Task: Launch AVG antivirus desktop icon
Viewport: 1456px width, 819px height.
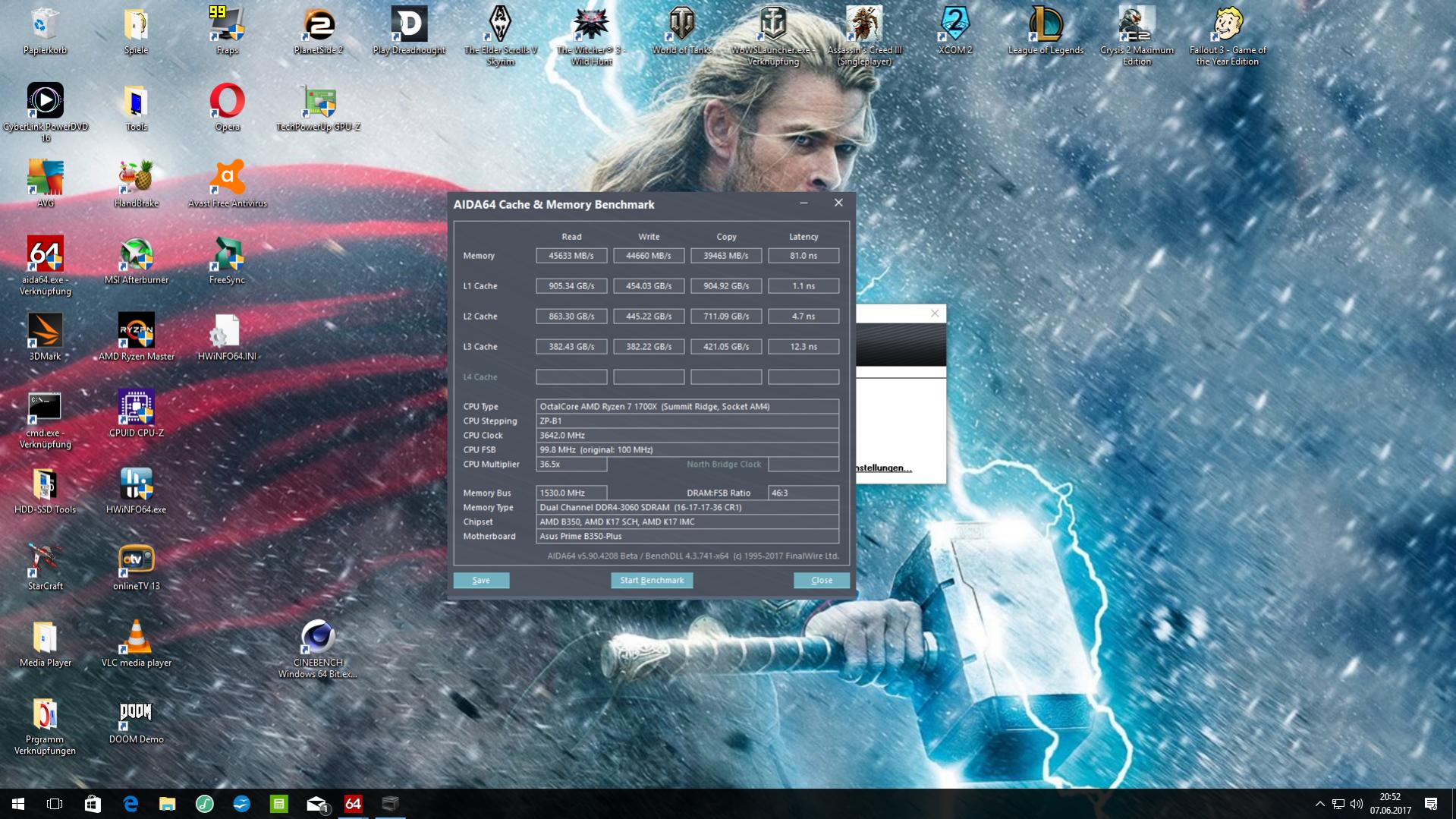Action: 45,184
